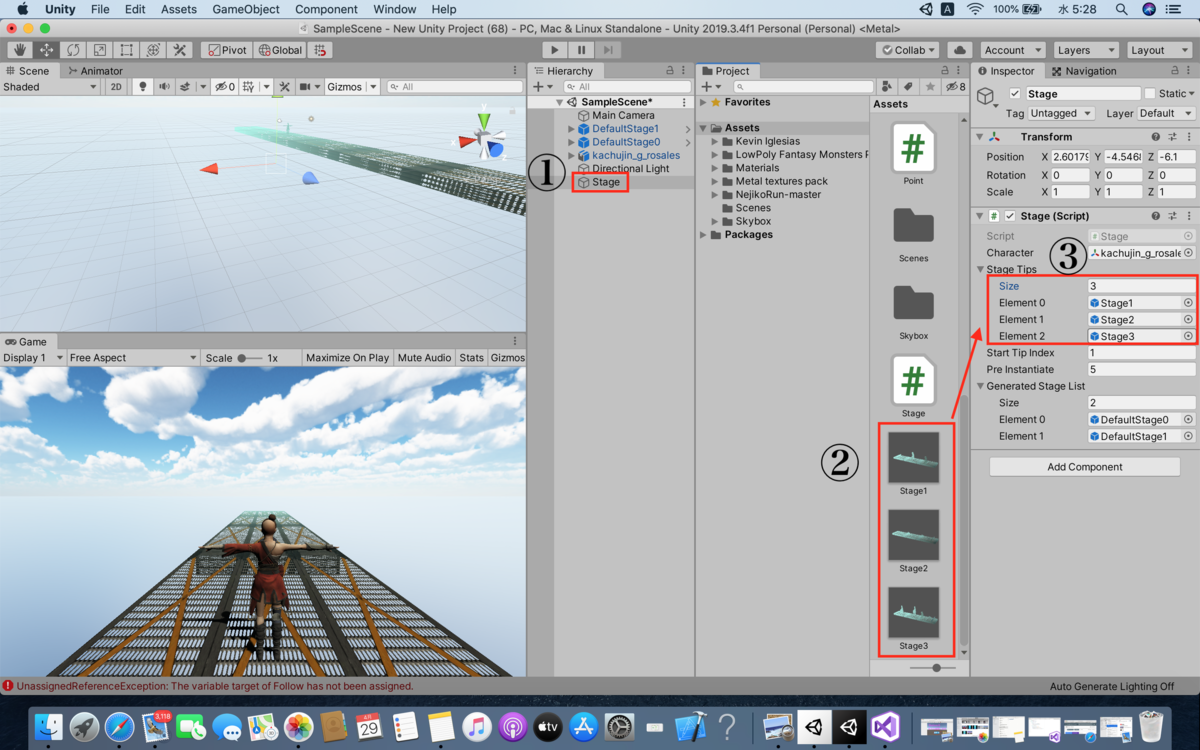Toggle 2D view mode in the Scene
This screenshot has height=750, width=1200.
point(116,87)
